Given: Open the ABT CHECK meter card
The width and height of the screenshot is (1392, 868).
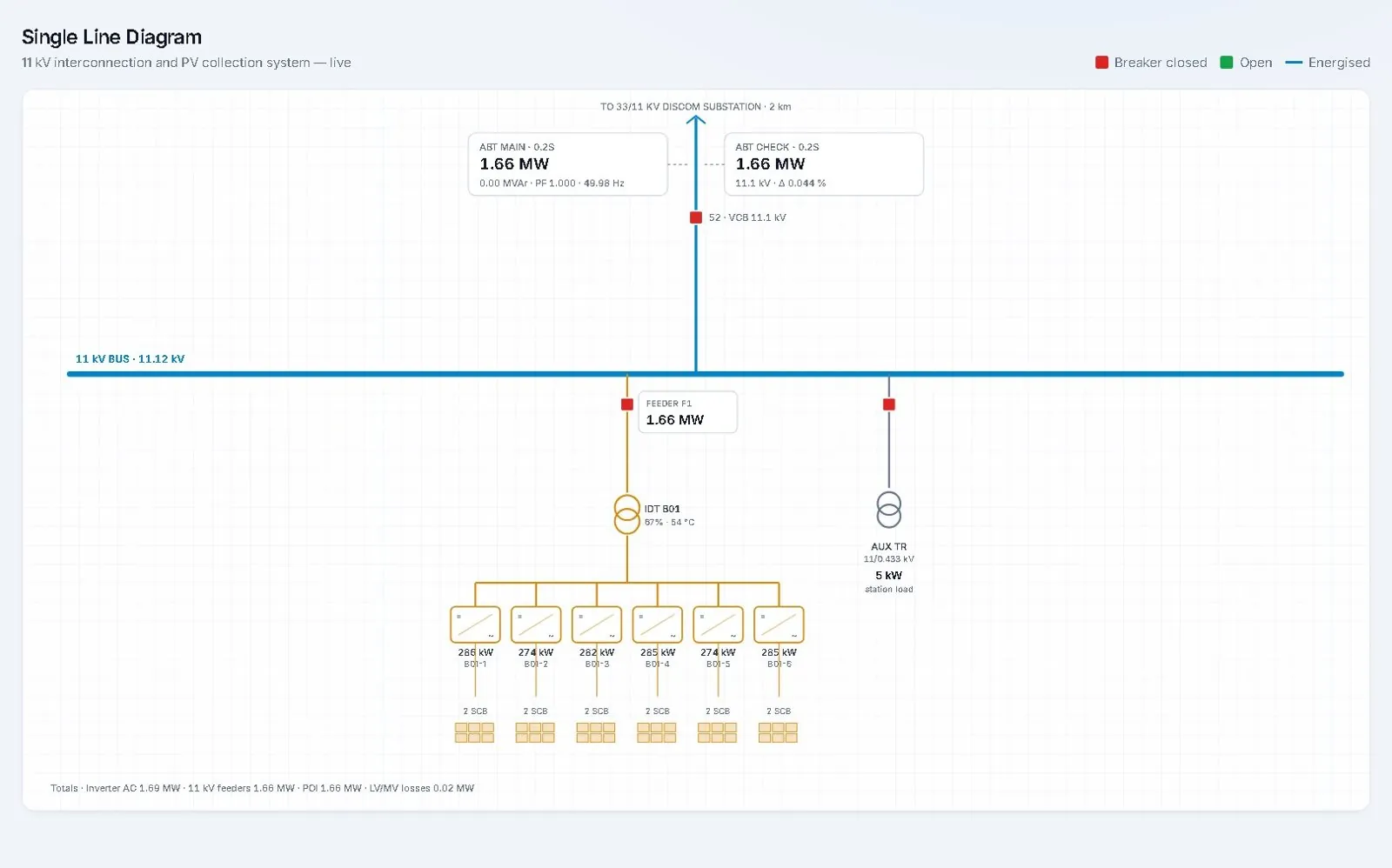Looking at the screenshot, I should [824, 164].
